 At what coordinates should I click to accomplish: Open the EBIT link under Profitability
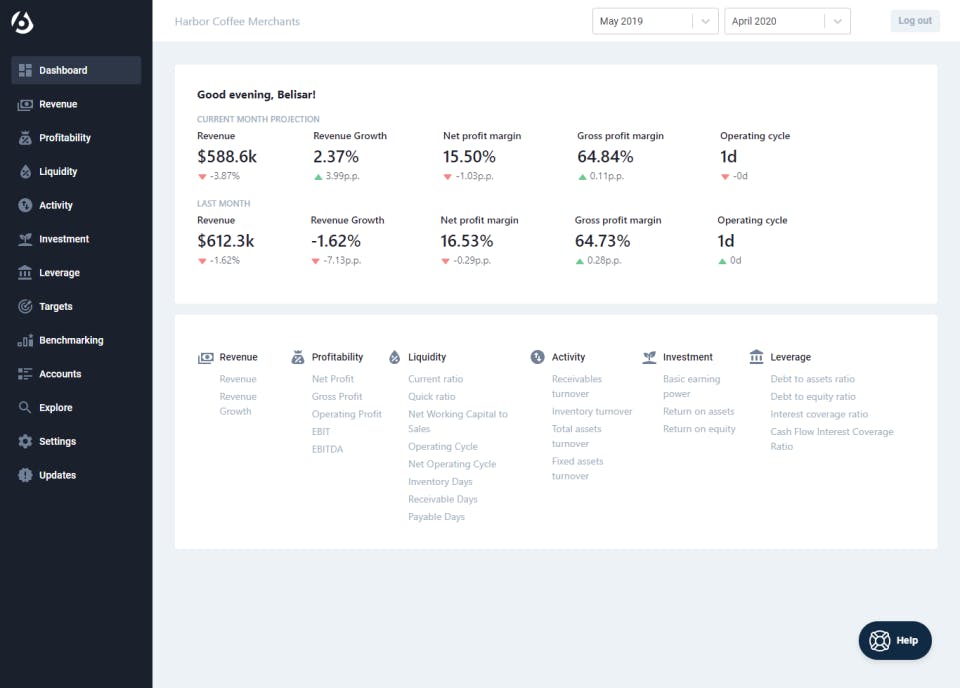tap(321, 432)
